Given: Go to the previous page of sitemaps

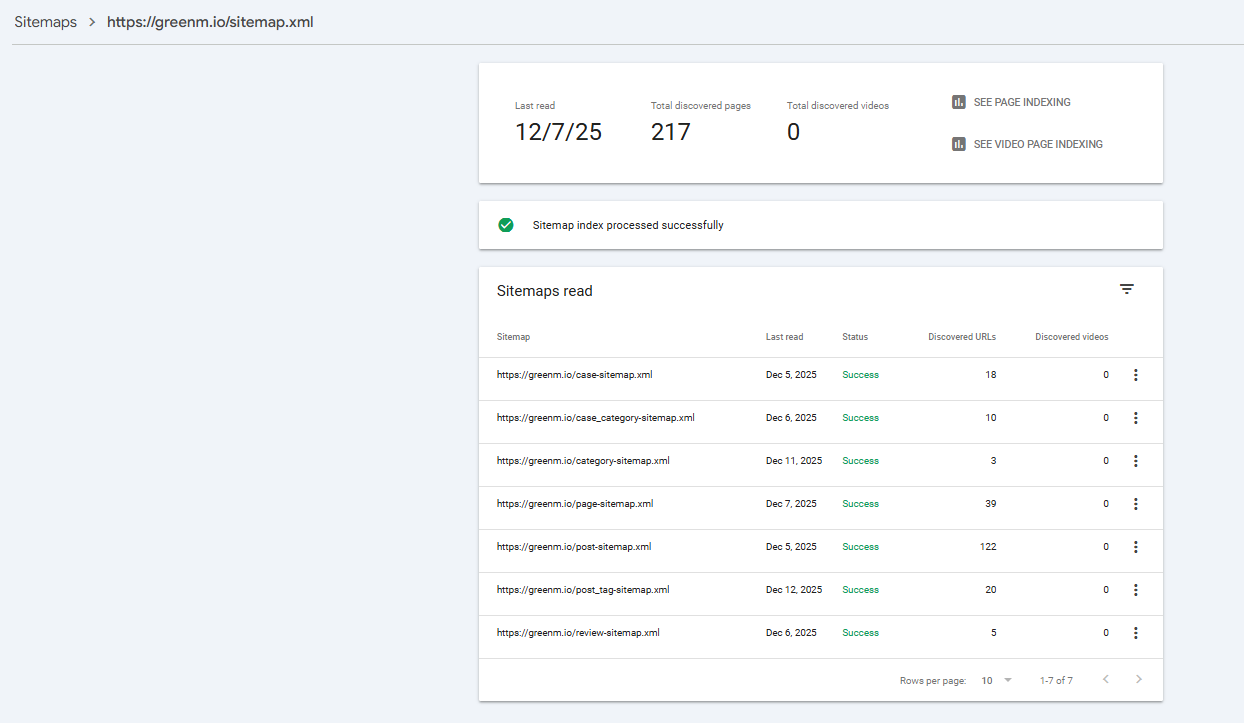Looking at the screenshot, I should pos(1106,680).
